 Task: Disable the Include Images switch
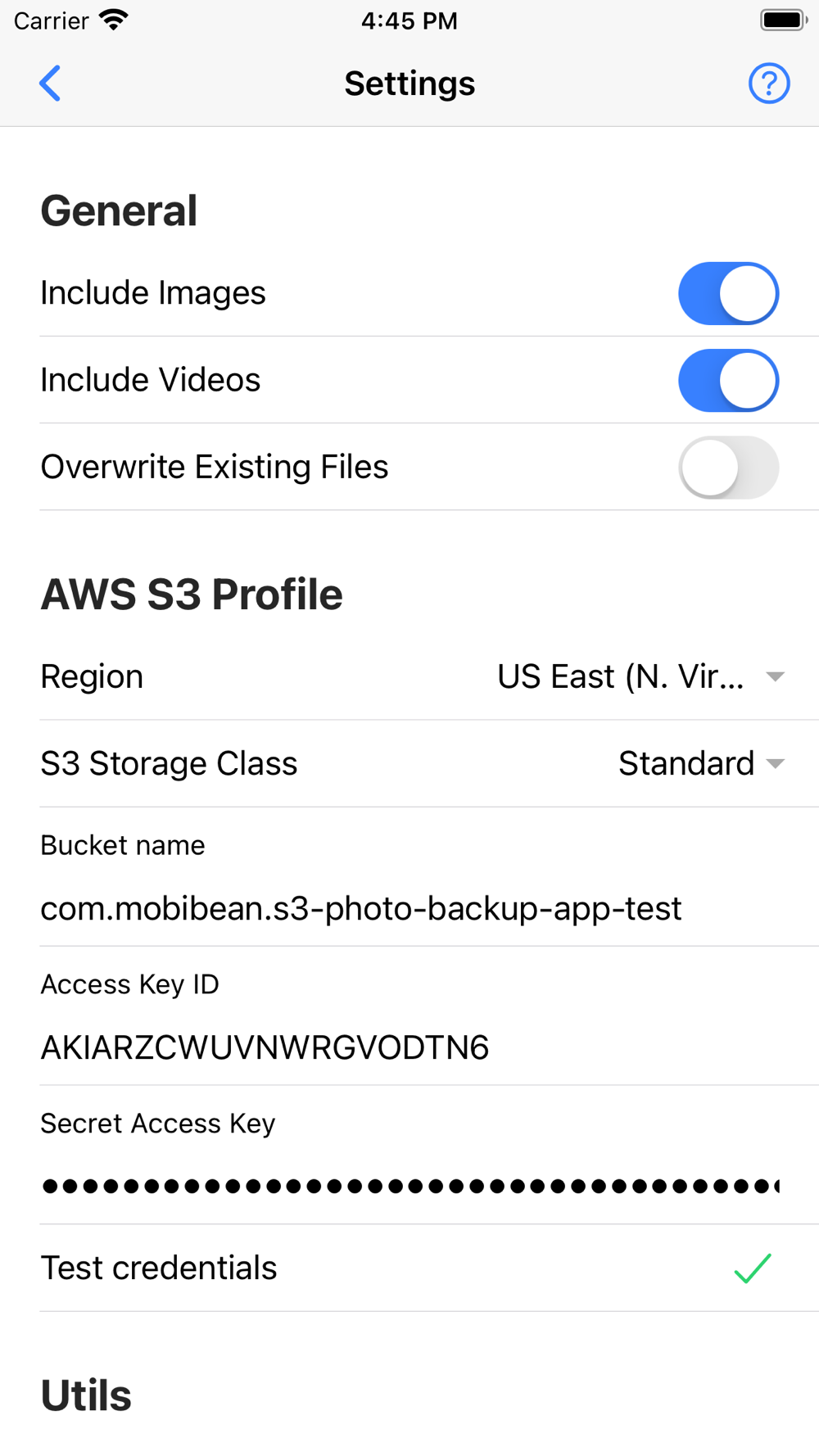click(728, 293)
